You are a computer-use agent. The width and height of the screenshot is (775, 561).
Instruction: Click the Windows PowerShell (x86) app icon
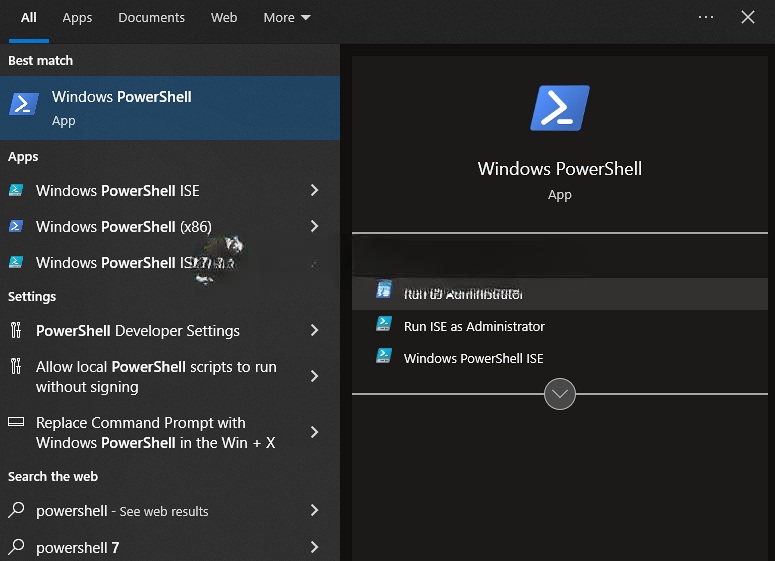[x=16, y=227]
